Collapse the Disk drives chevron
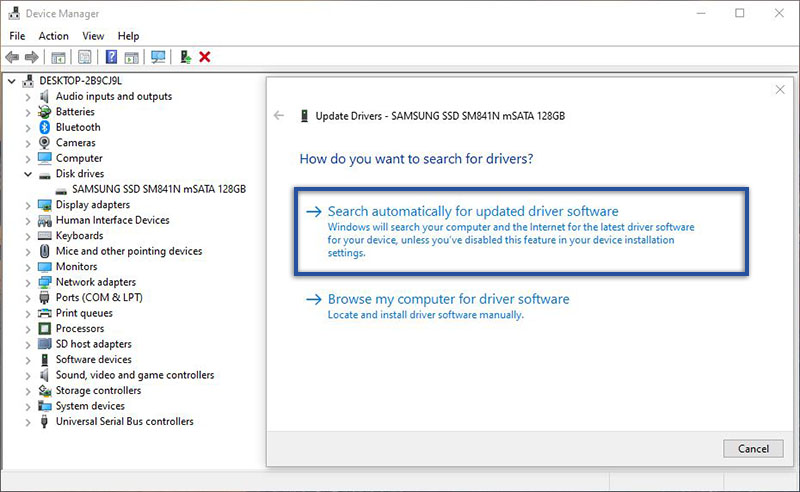This screenshot has height=492, width=800. (x=28, y=174)
